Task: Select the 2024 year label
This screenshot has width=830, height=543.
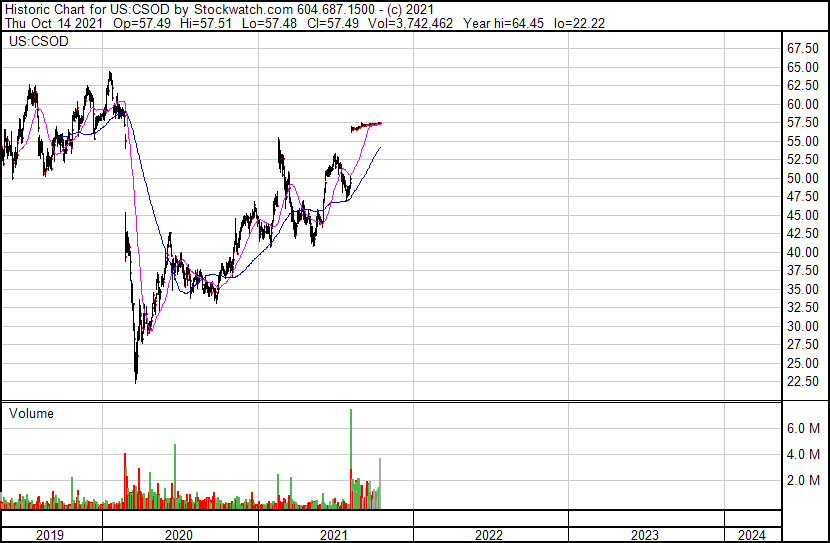Action: pos(752,535)
